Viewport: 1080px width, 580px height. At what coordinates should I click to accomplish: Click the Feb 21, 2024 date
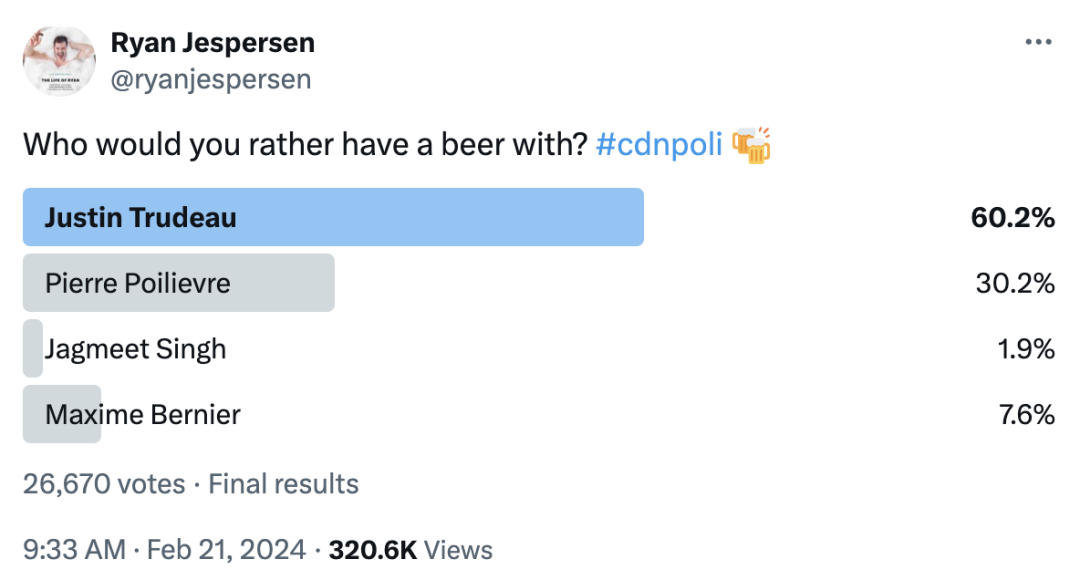pos(226,550)
